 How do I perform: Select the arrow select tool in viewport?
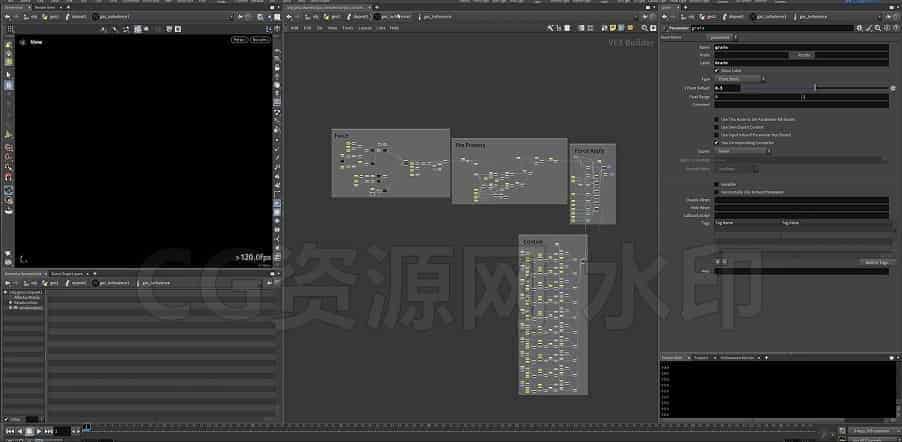[x=8, y=75]
